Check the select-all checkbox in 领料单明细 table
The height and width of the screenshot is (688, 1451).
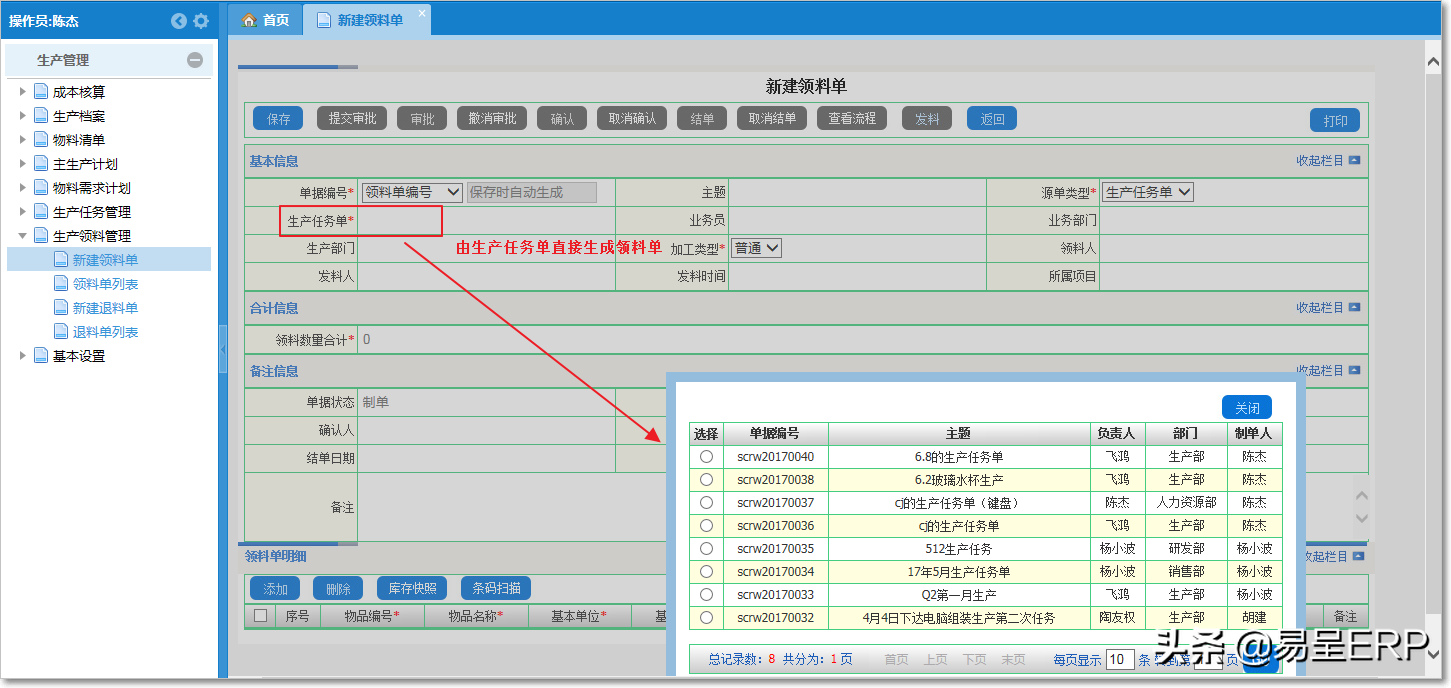[x=261, y=616]
